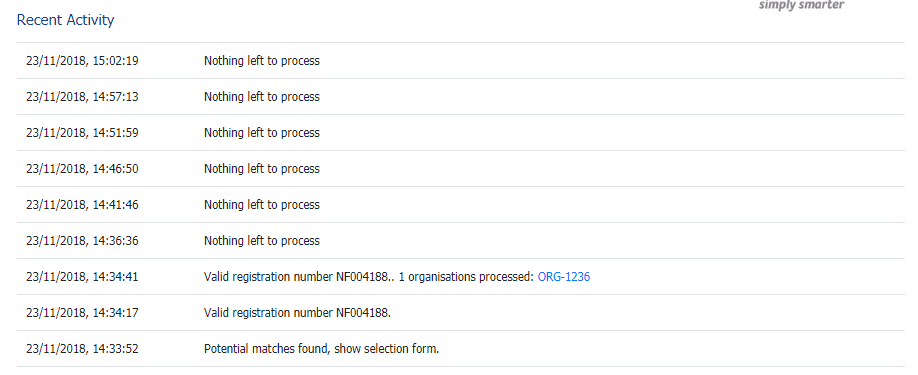Click 'Nothing left to process' at 15:02:19
This screenshot has height=375, width=918.
tap(262, 61)
